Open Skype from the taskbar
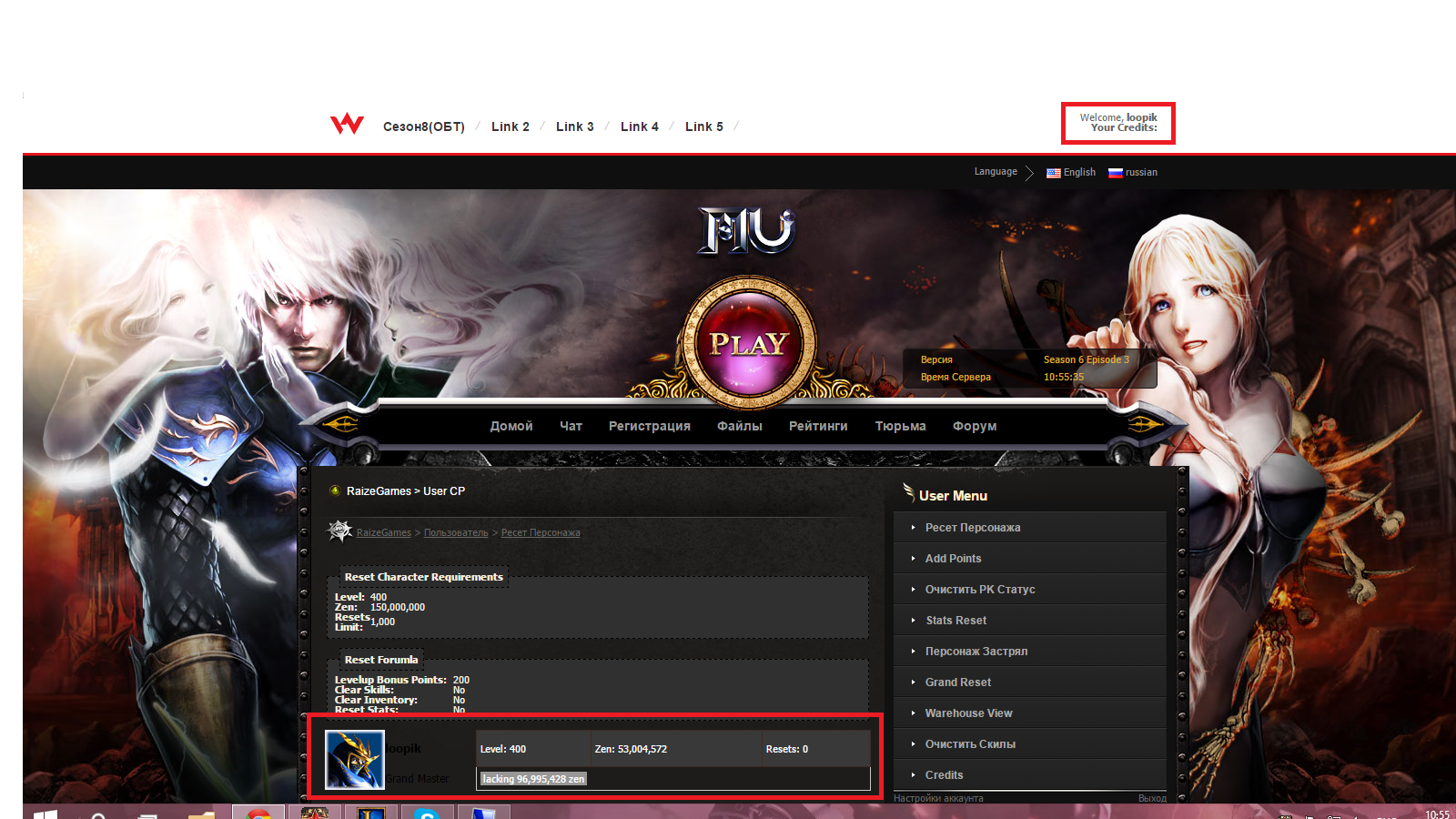 (426, 813)
